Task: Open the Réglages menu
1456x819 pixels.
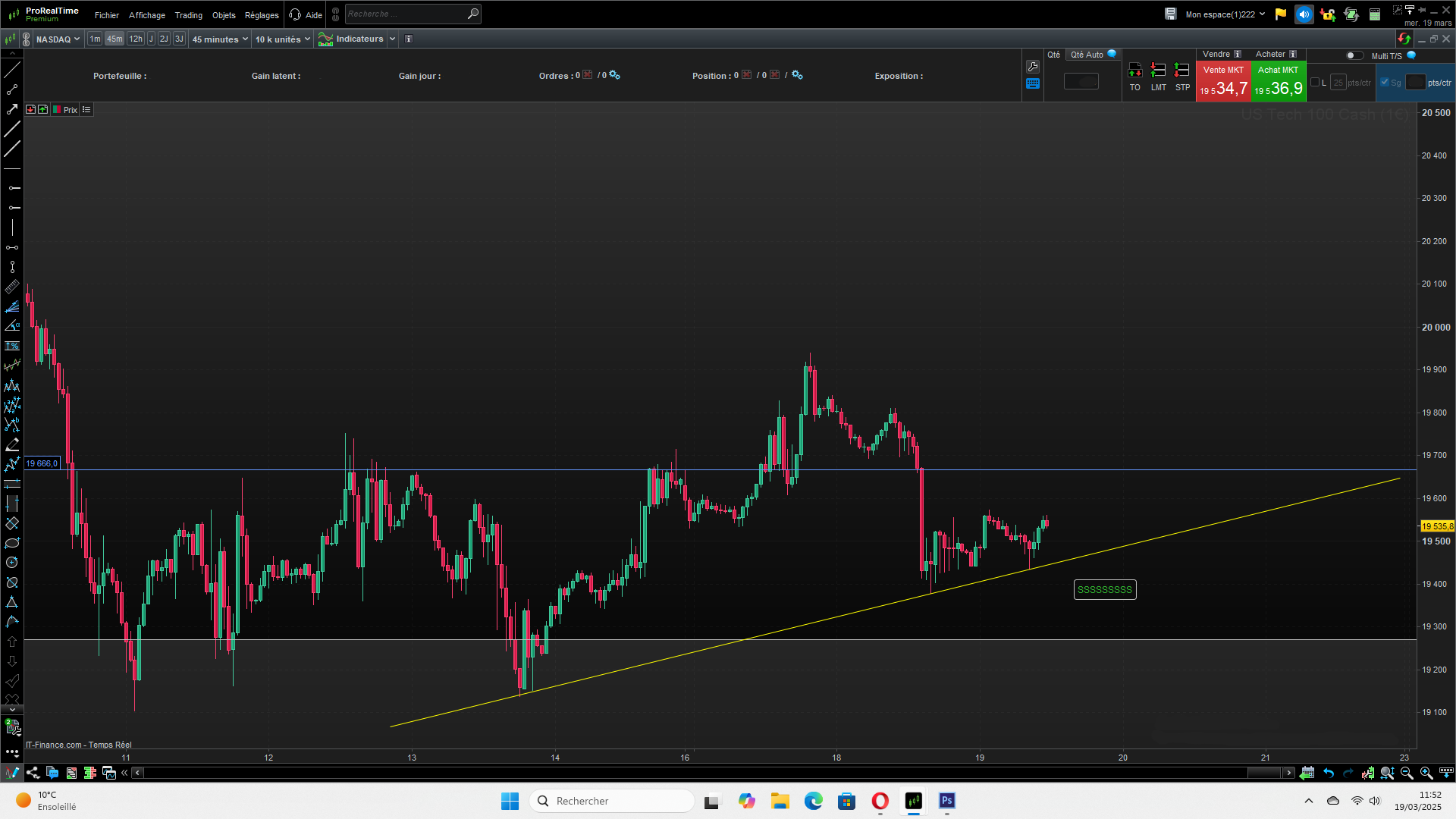Action: tap(262, 15)
